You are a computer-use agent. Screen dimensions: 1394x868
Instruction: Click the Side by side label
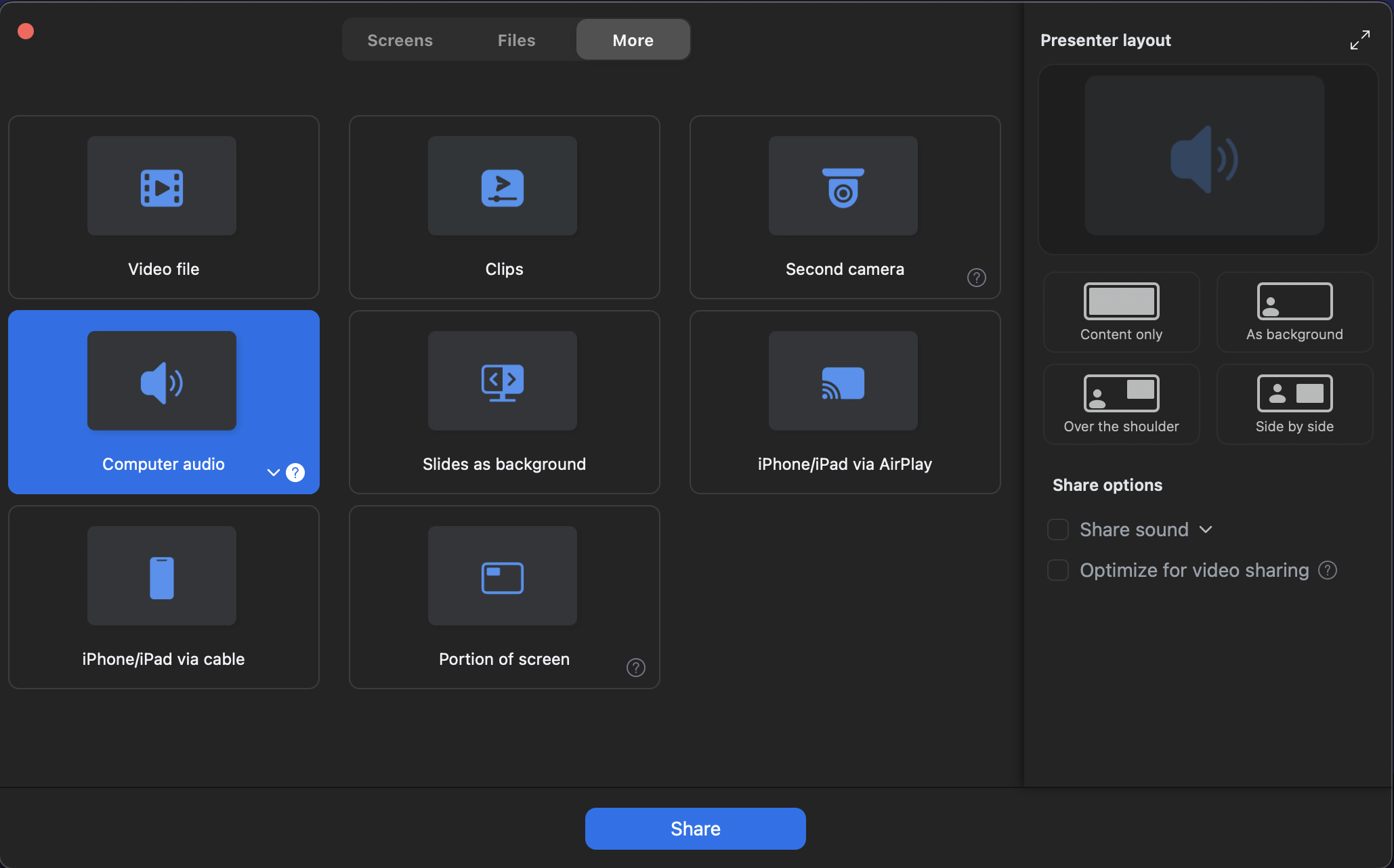(1295, 427)
